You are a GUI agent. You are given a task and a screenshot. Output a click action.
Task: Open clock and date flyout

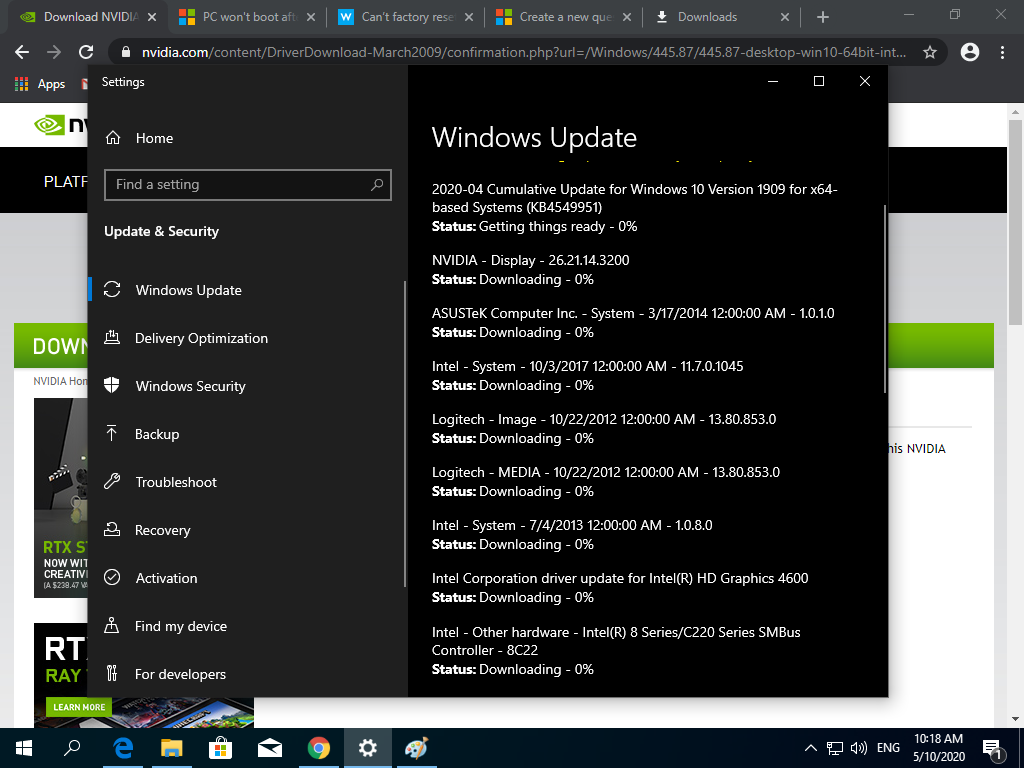point(938,748)
